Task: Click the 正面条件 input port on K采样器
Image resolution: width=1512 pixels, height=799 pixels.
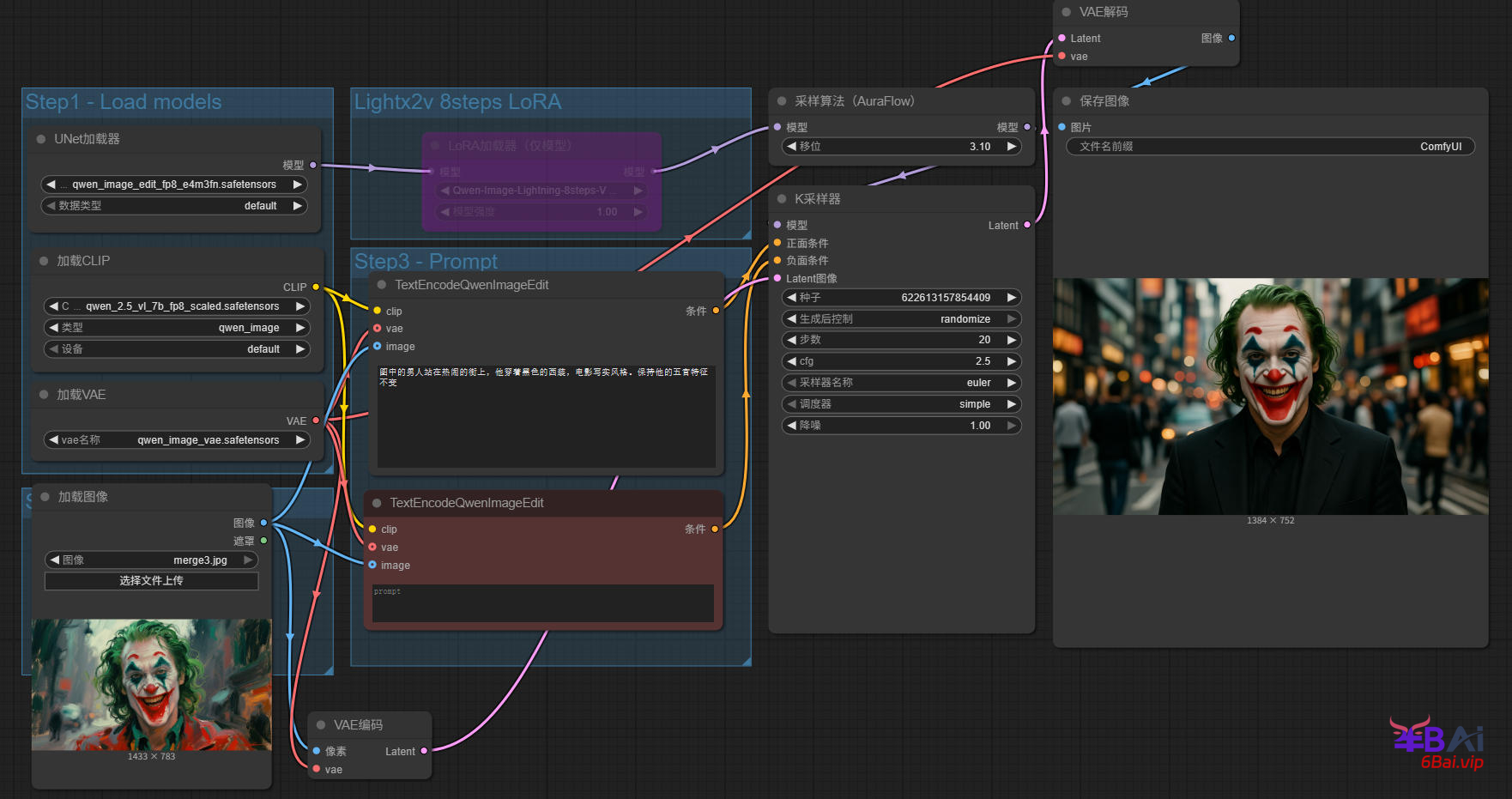Action: pos(777,243)
